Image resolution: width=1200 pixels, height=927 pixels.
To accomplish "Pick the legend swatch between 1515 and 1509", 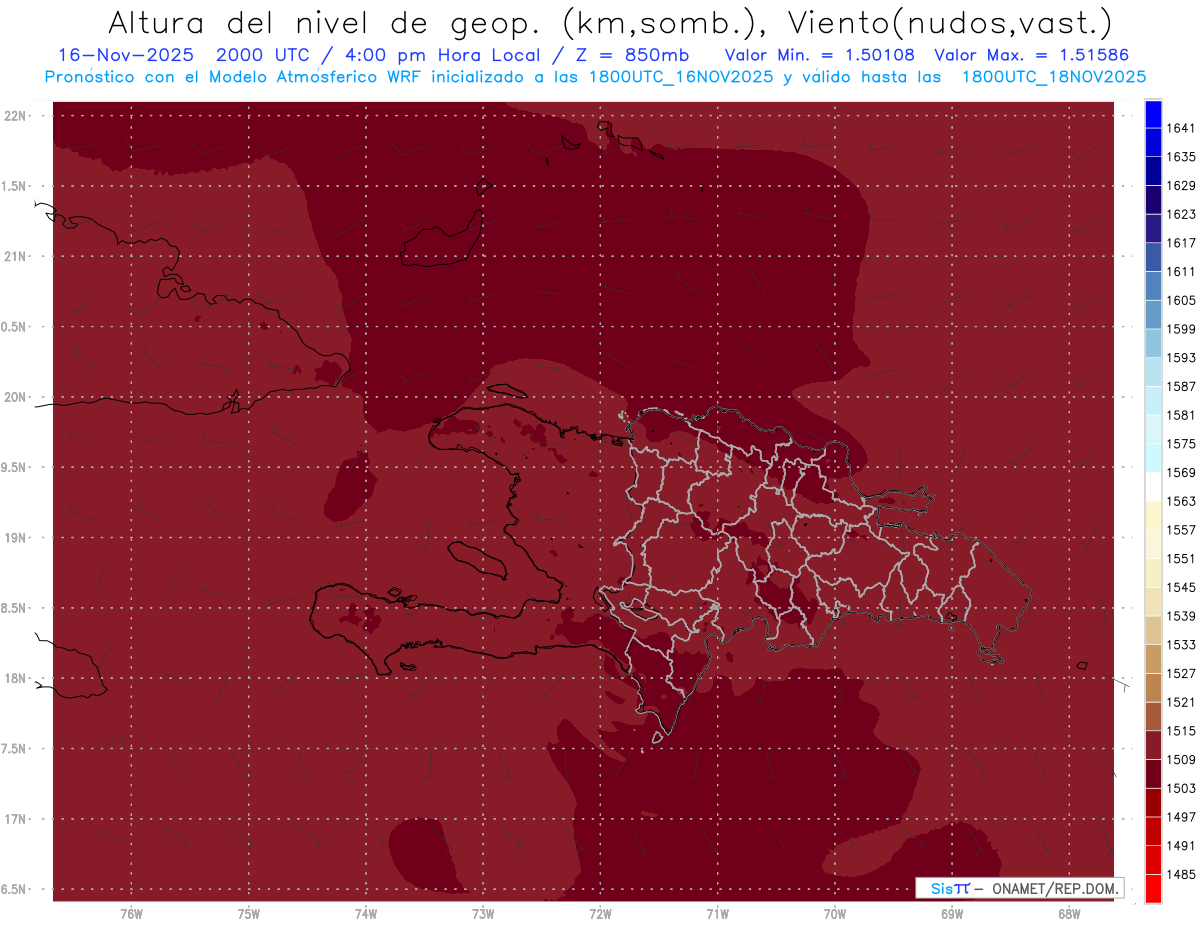I will (1153, 745).
